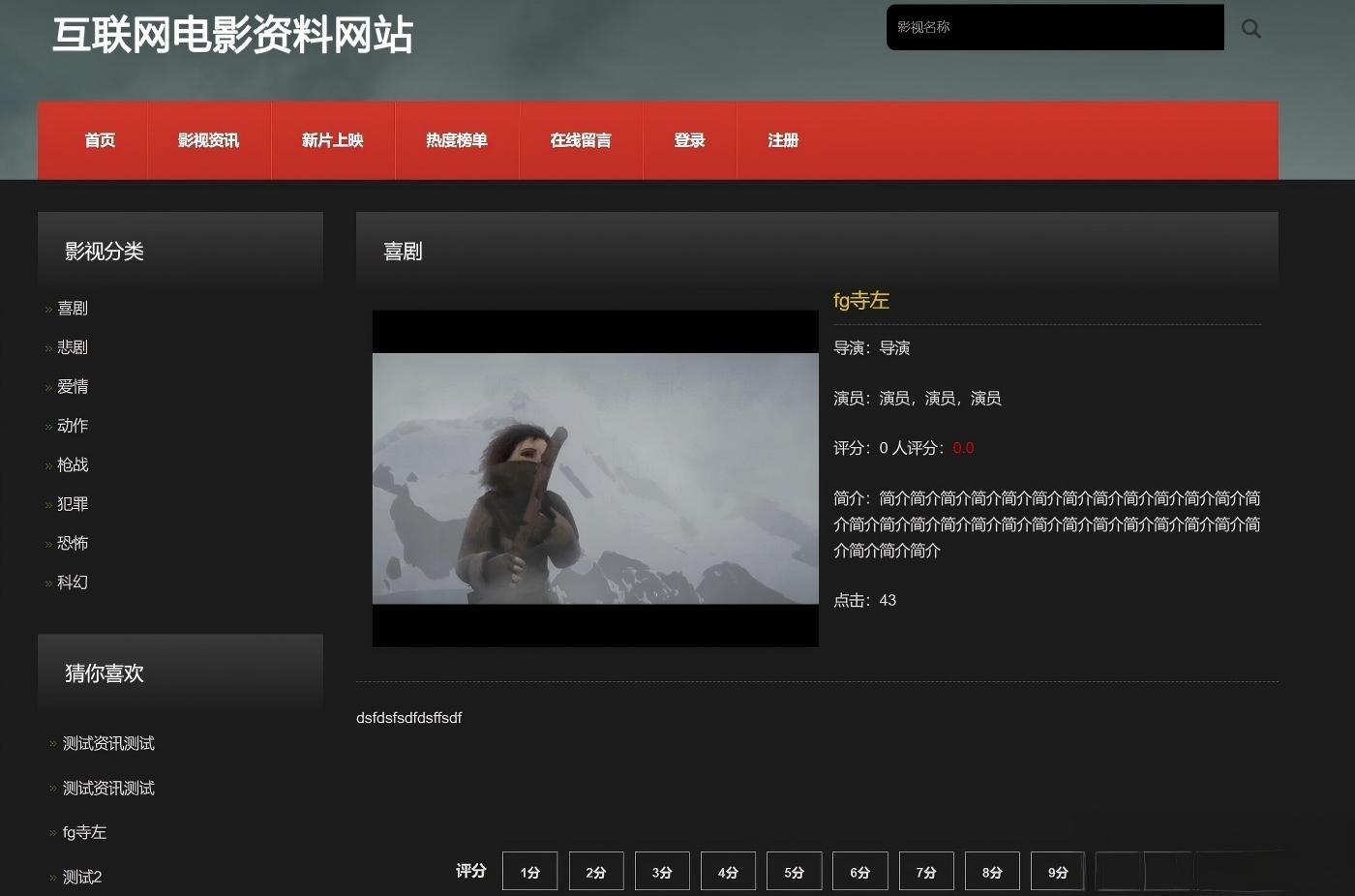This screenshot has height=896, width=1355.
Task: Rate the movie 1分
Action: [529, 872]
